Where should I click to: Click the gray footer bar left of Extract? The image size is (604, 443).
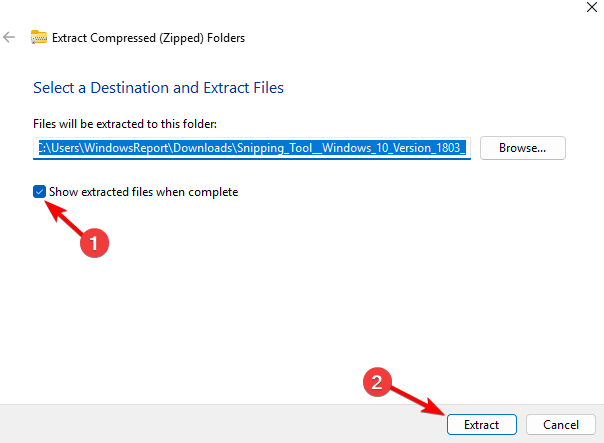click(200, 424)
